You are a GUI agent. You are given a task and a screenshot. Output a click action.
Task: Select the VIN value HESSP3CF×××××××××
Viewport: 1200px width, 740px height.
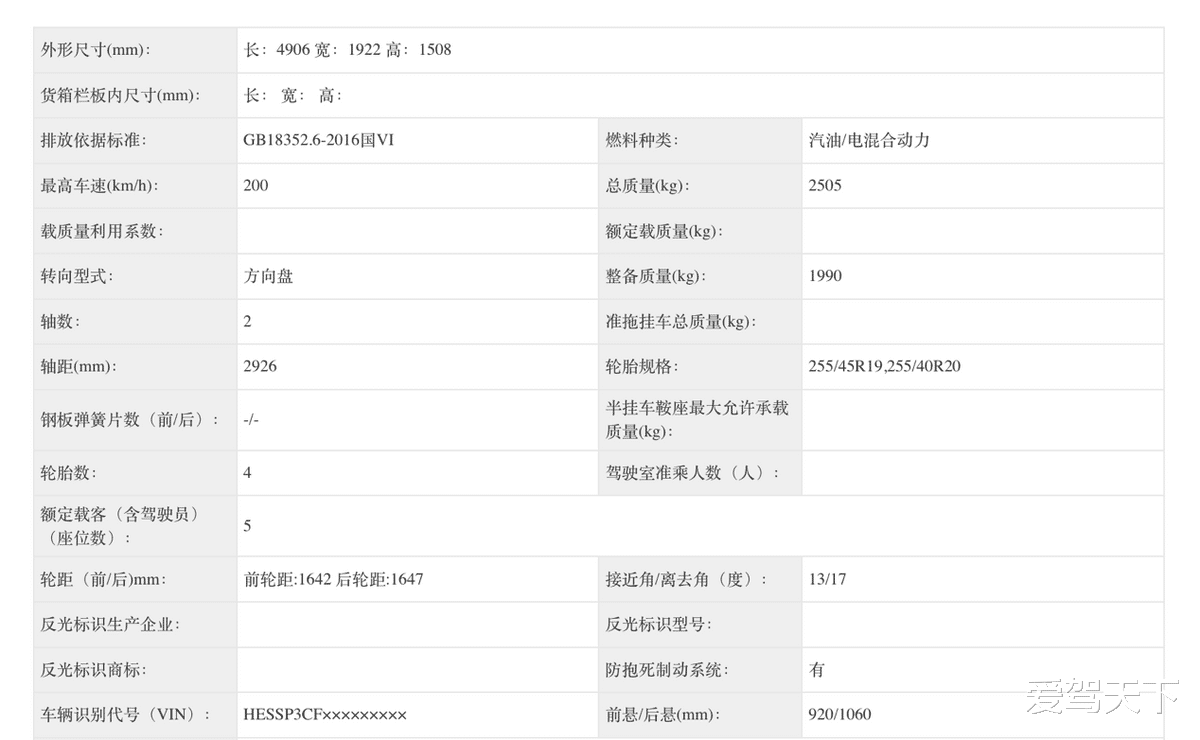click(325, 715)
